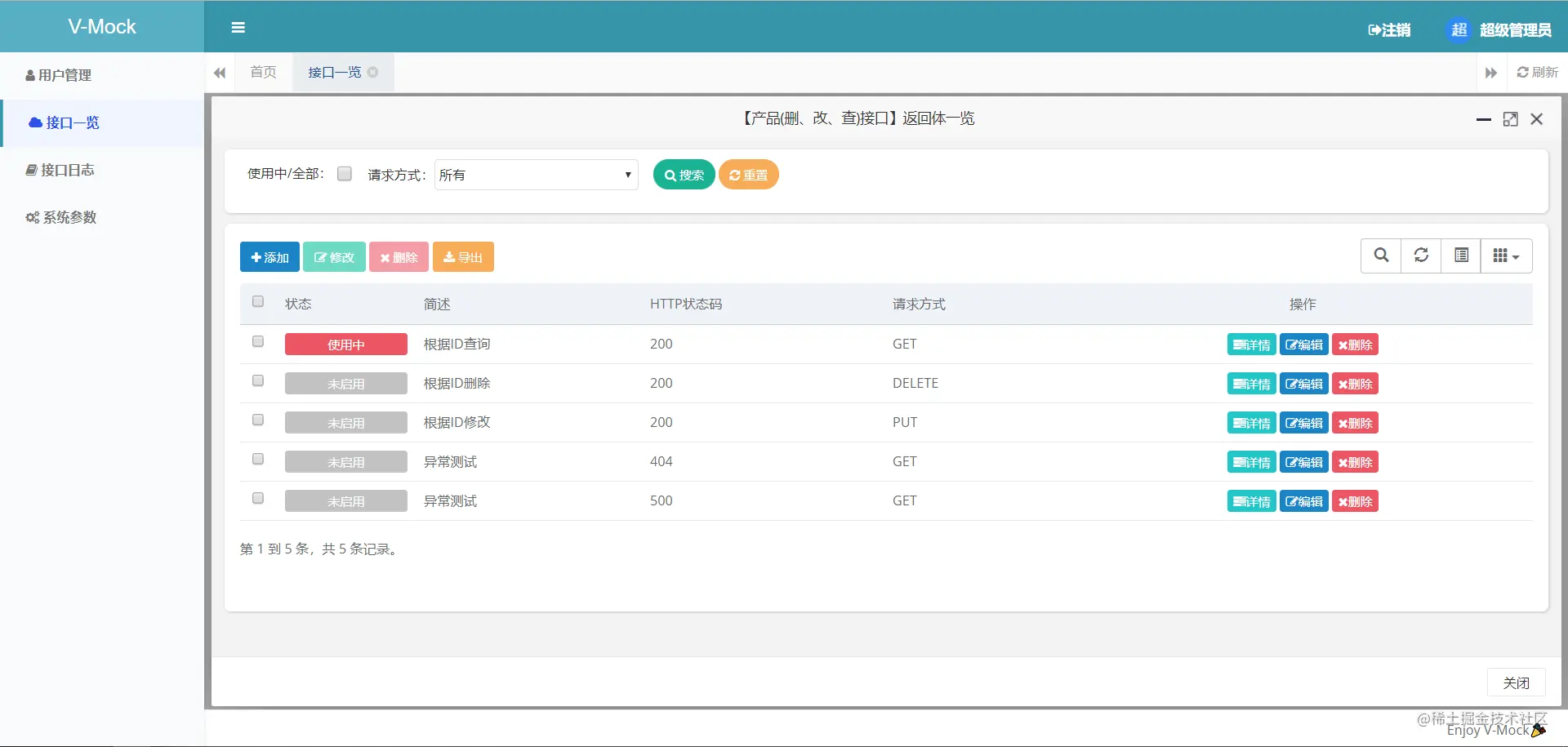Click 编辑 for 根据ID删除 row
The width and height of the screenshot is (1568, 747).
[x=1304, y=384]
